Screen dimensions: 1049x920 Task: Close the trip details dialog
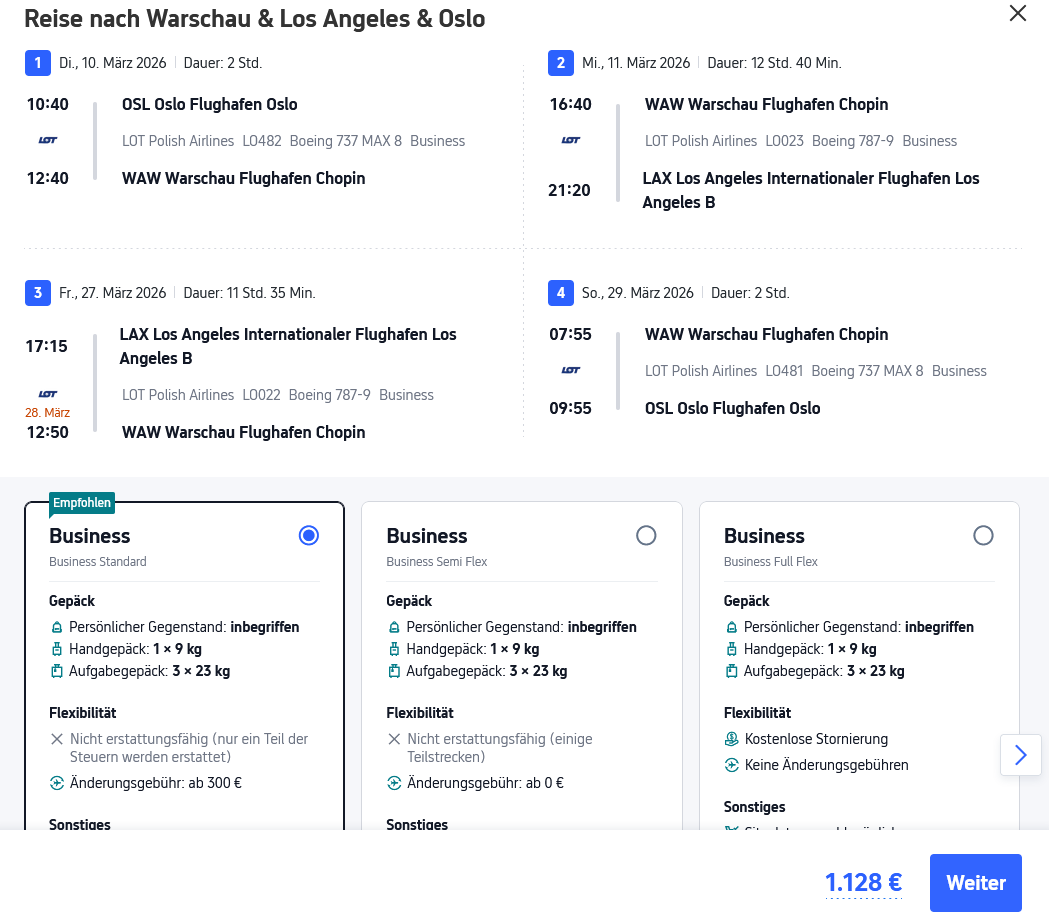click(x=1018, y=14)
